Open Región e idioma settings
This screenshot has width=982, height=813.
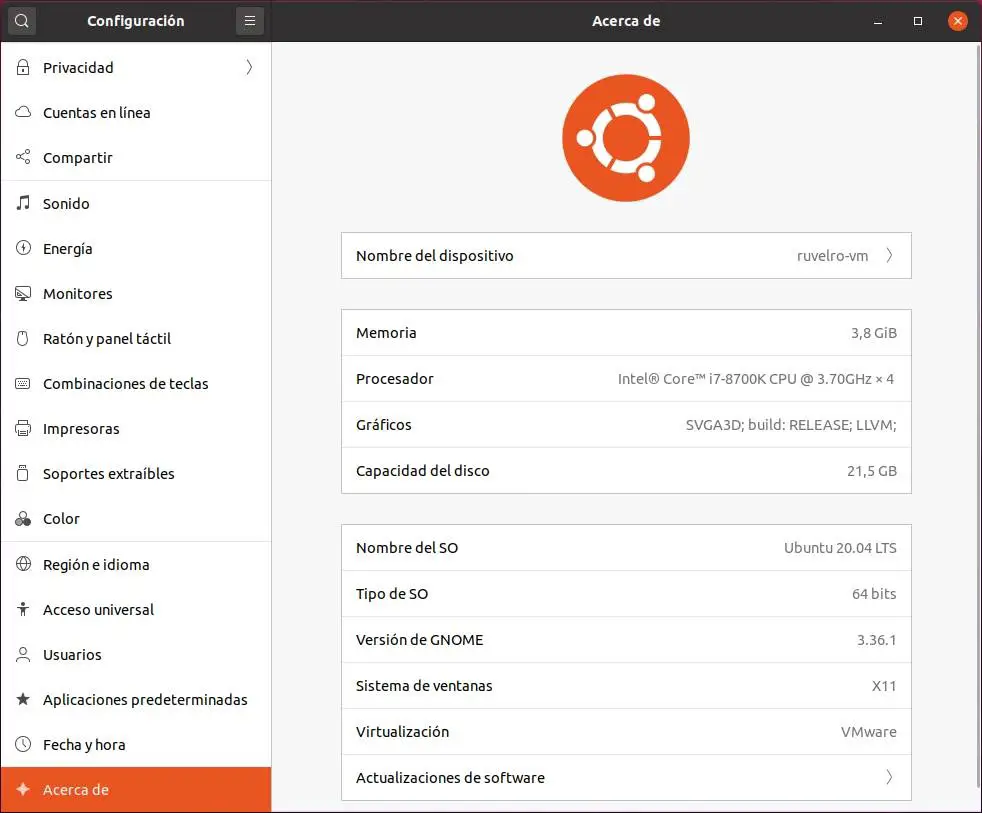[96, 565]
